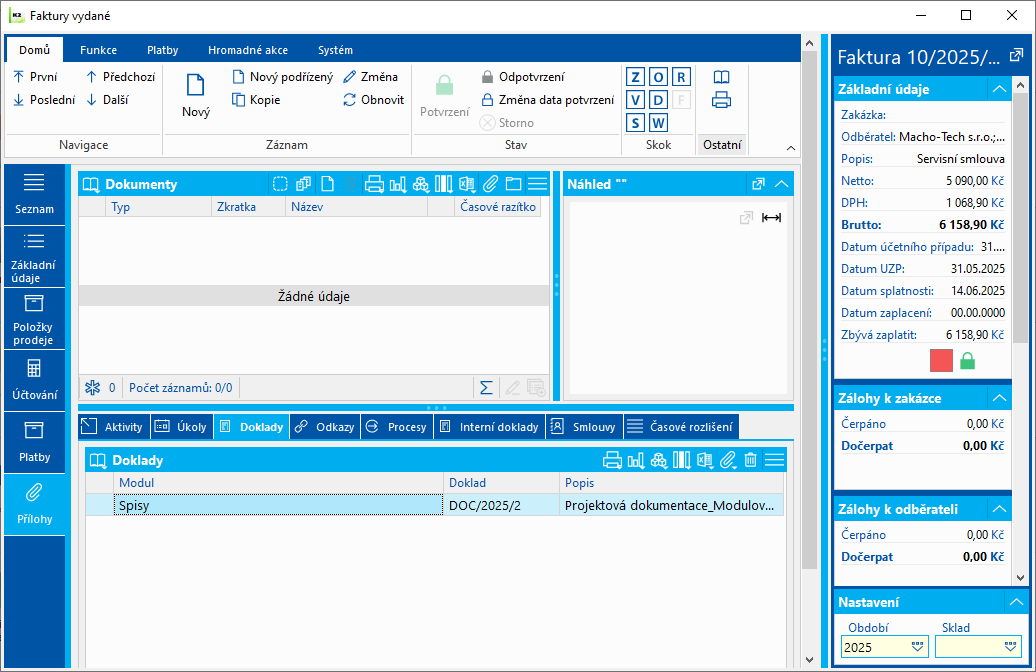This screenshot has height=672, width=1036.
Task: Switch to the Smlouvy tab
Action: 584,427
